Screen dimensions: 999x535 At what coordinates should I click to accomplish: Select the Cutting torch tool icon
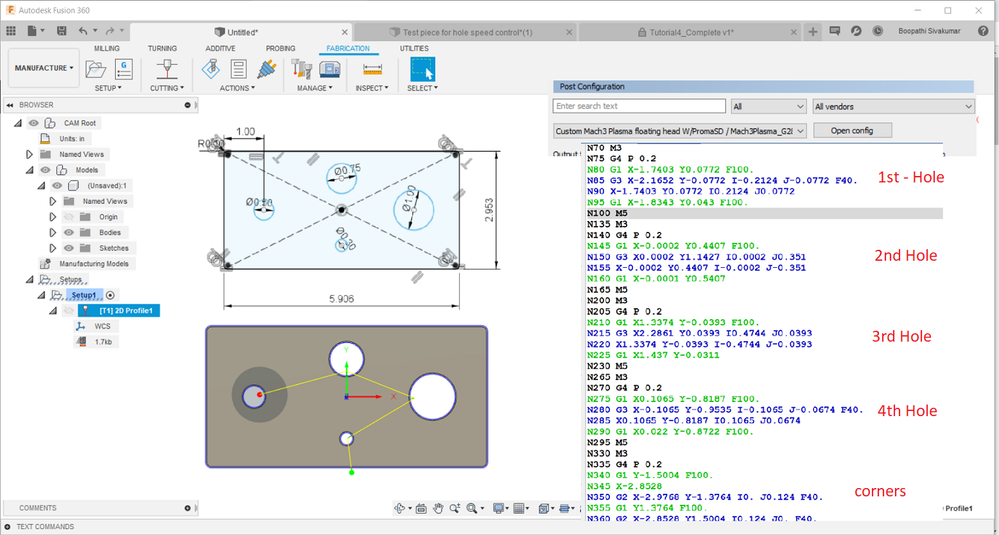167,69
